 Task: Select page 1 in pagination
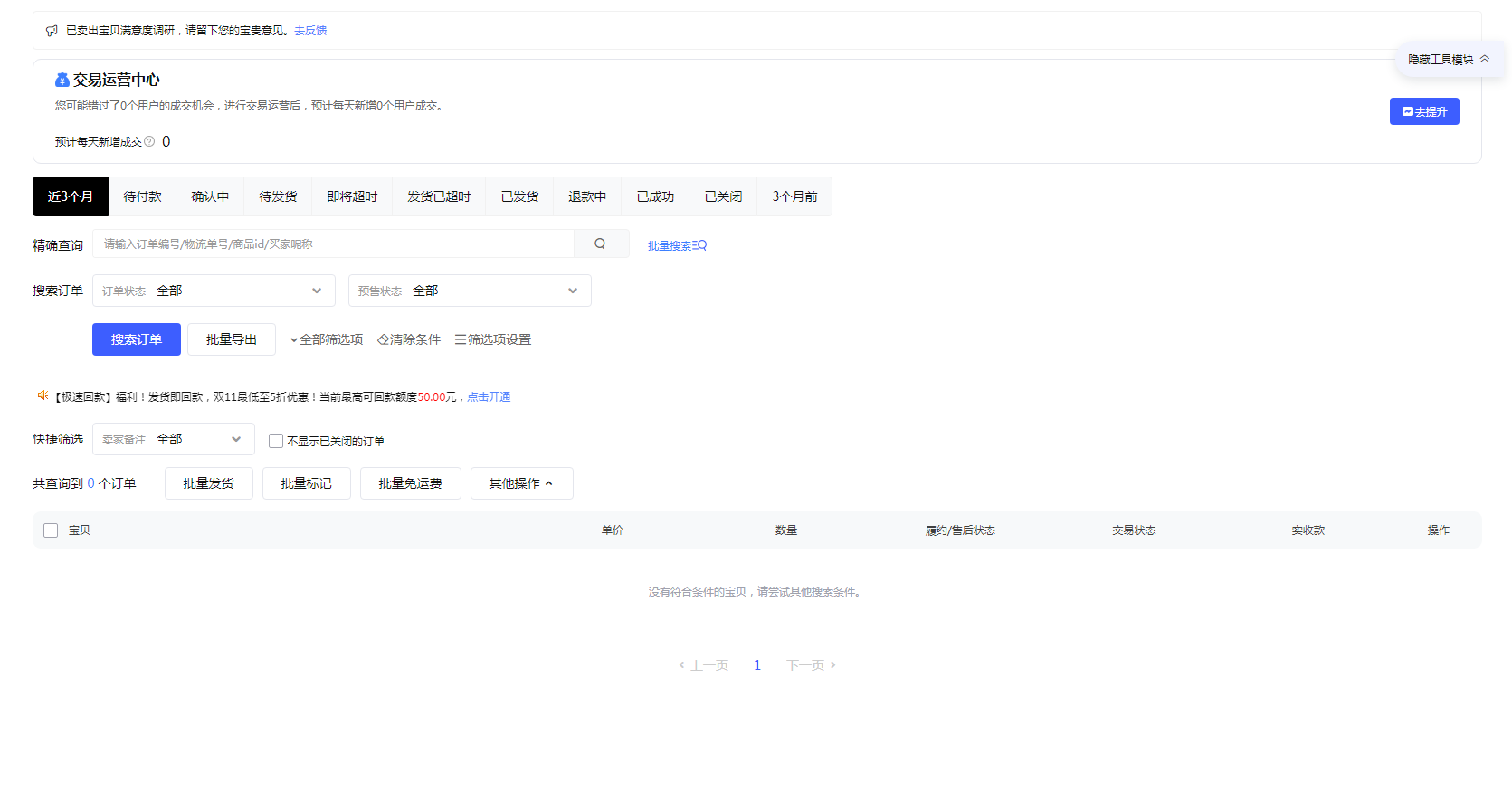[x=757, y=665]
